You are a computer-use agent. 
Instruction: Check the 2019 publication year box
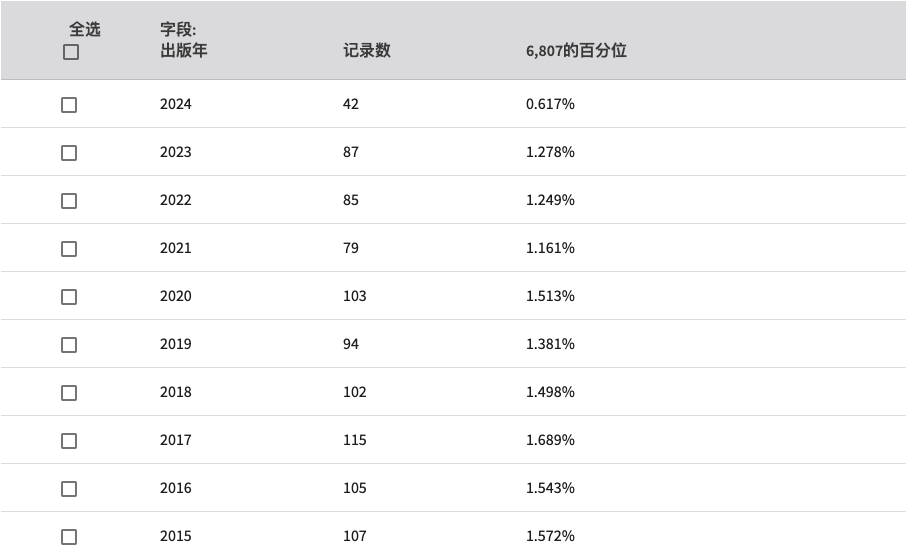(x=69, y=345)
